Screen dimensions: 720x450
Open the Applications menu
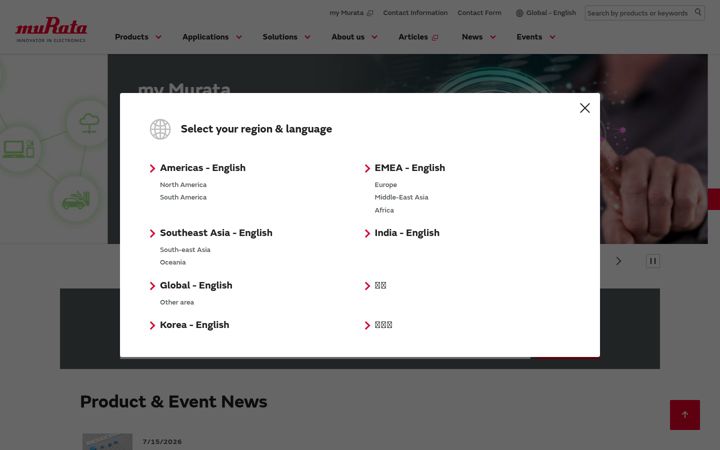click(x=205, y=37)
